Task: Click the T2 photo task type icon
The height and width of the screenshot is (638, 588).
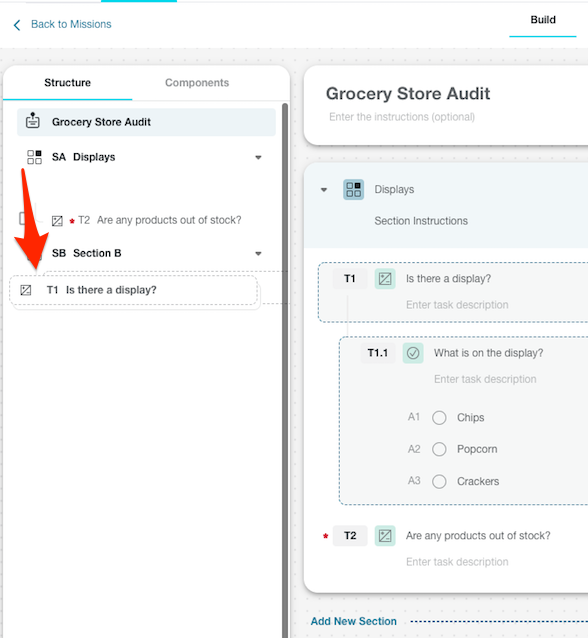Action: click(385, 535)
